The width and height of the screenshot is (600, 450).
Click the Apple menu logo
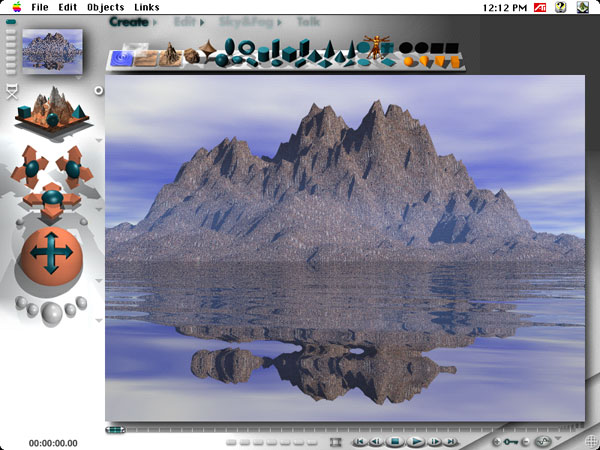pyautogui.click(x=17, y=7)
